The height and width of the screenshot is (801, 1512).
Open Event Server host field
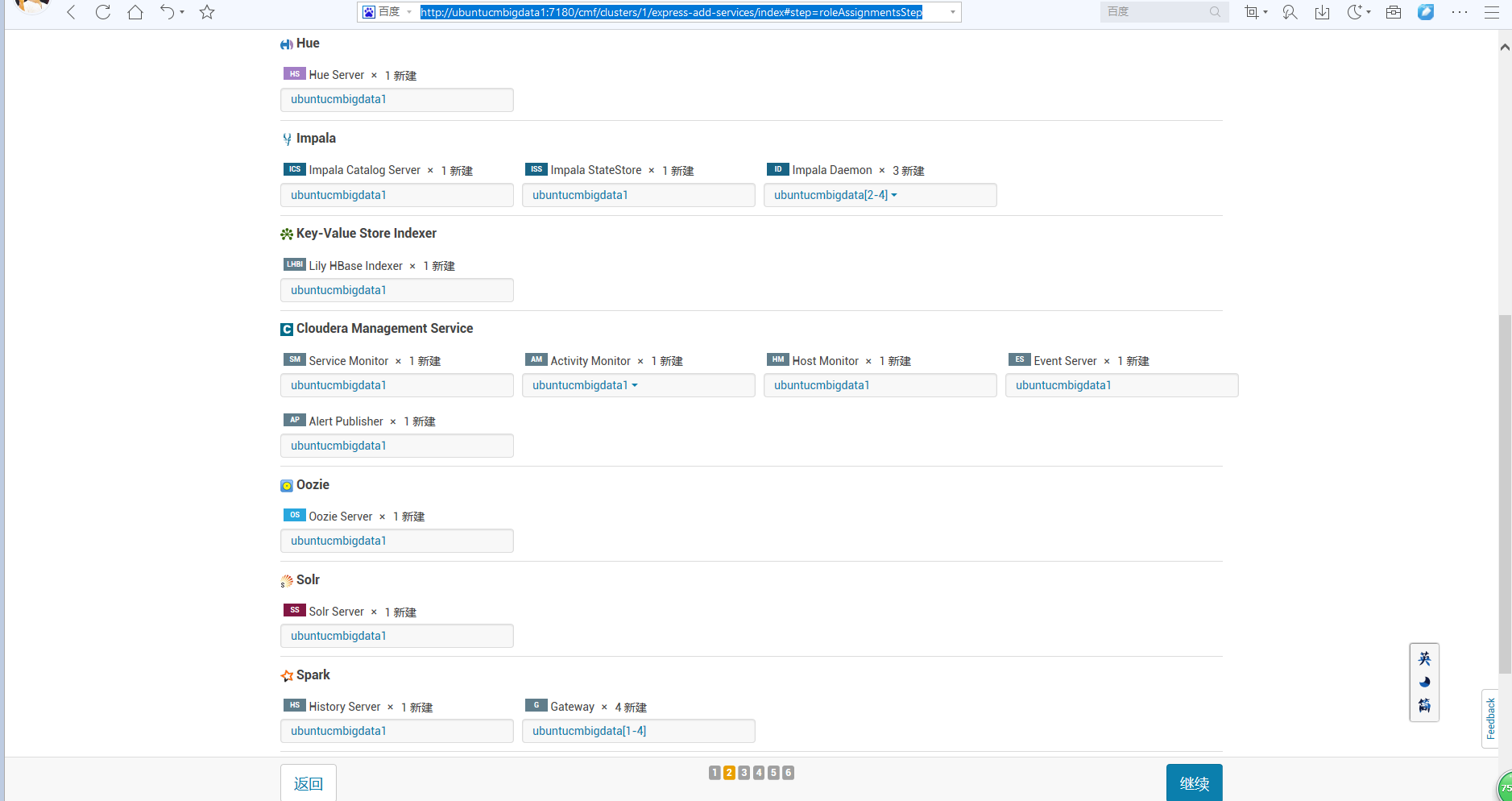coord(1122,385)
